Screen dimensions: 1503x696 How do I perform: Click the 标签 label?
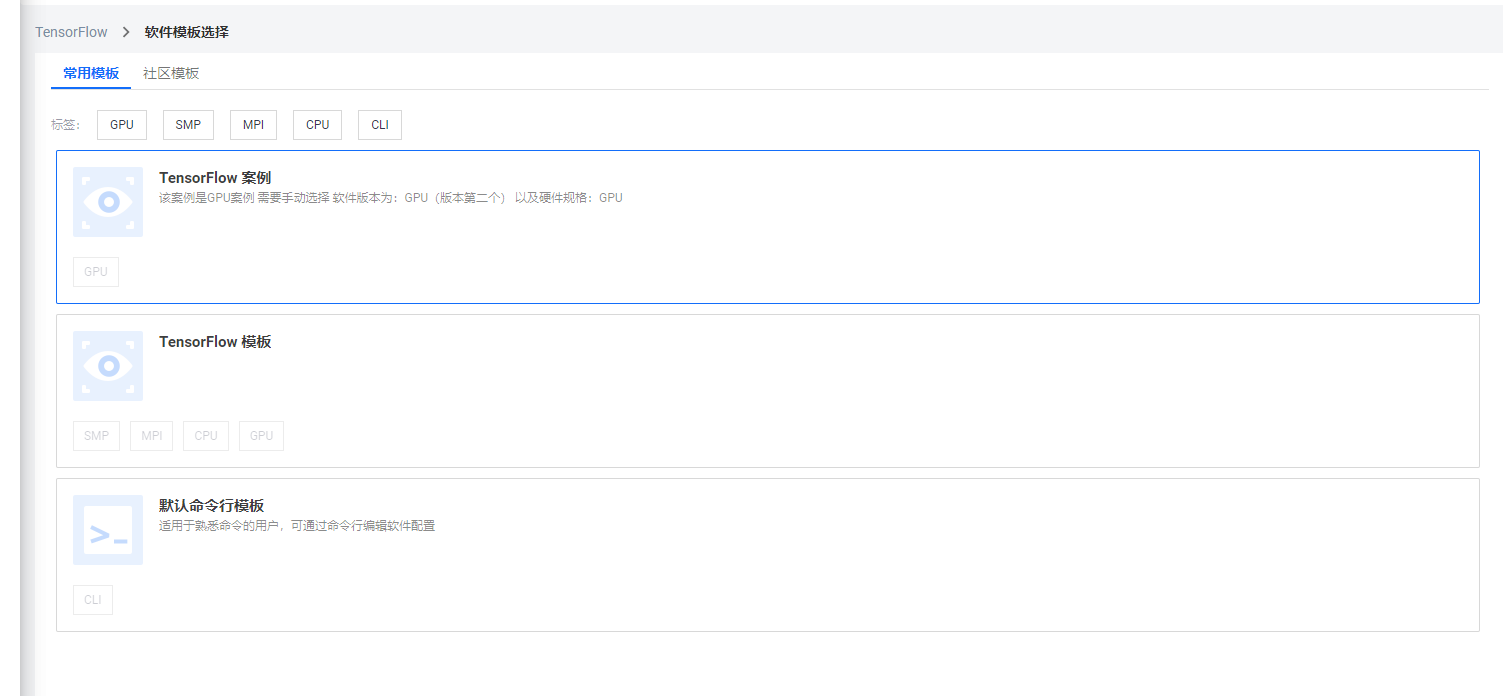(66, 125)
